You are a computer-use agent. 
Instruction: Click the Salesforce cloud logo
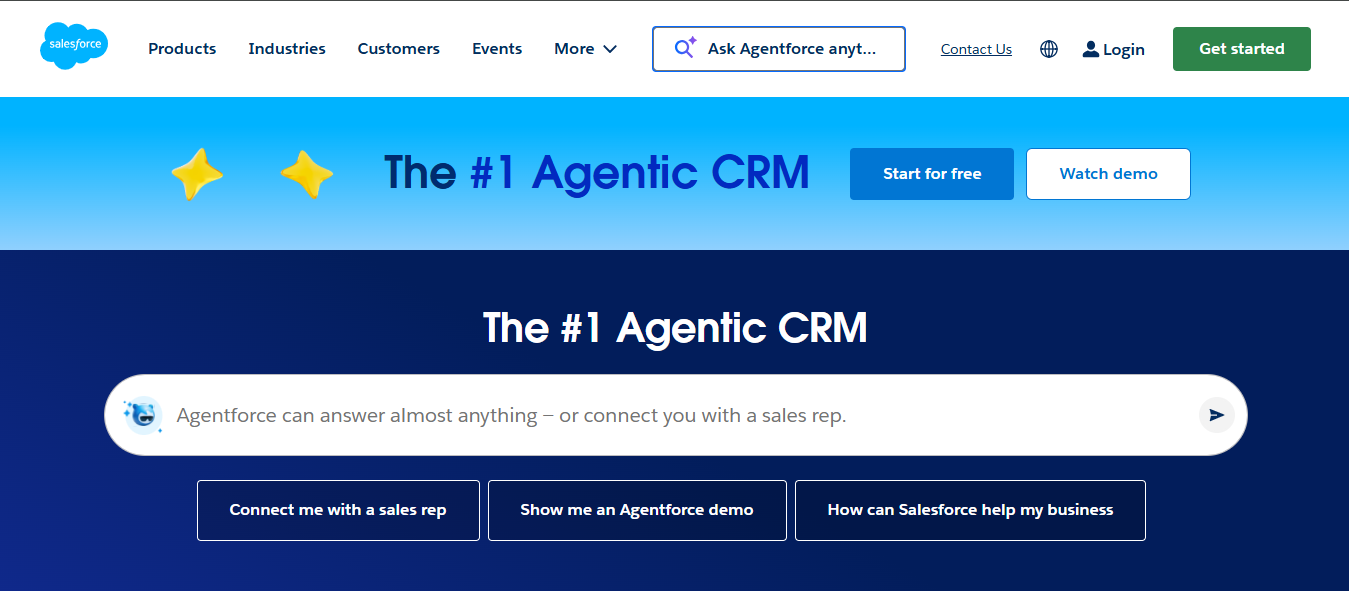(x=74, y=46)
